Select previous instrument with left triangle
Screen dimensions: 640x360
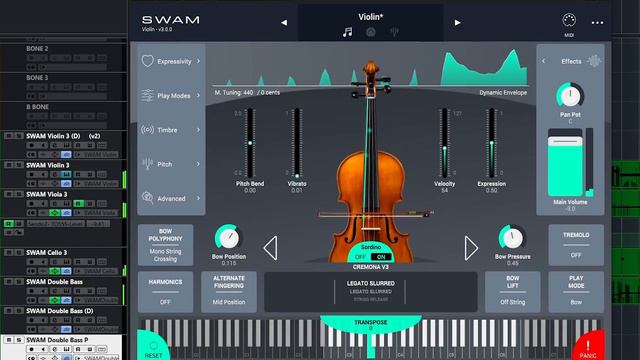[271, 248]
